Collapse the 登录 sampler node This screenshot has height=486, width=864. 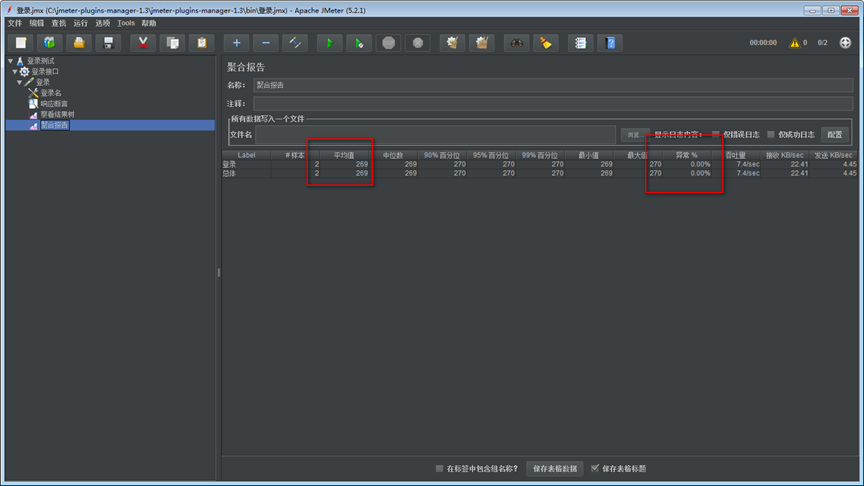coord(19,82)
